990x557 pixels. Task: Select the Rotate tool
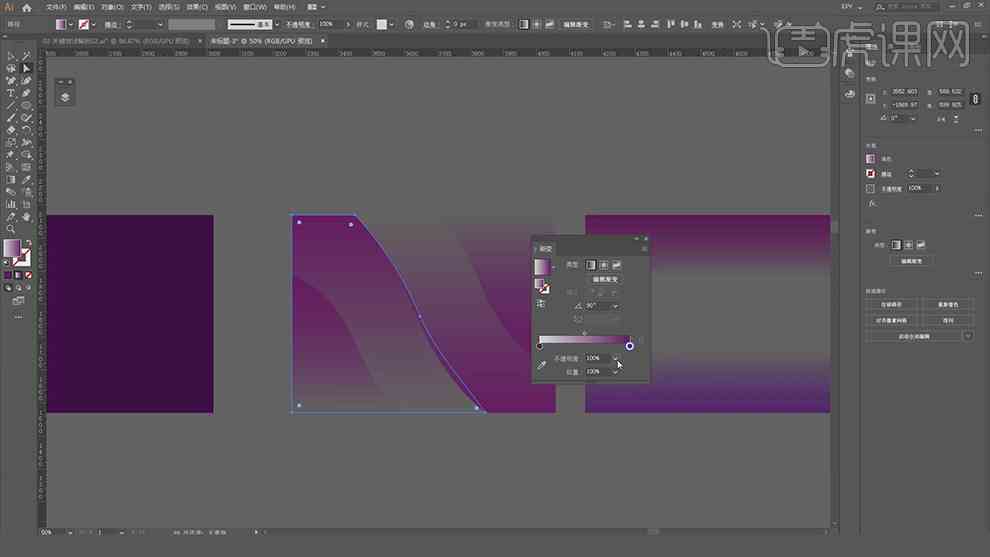(26, 130)
